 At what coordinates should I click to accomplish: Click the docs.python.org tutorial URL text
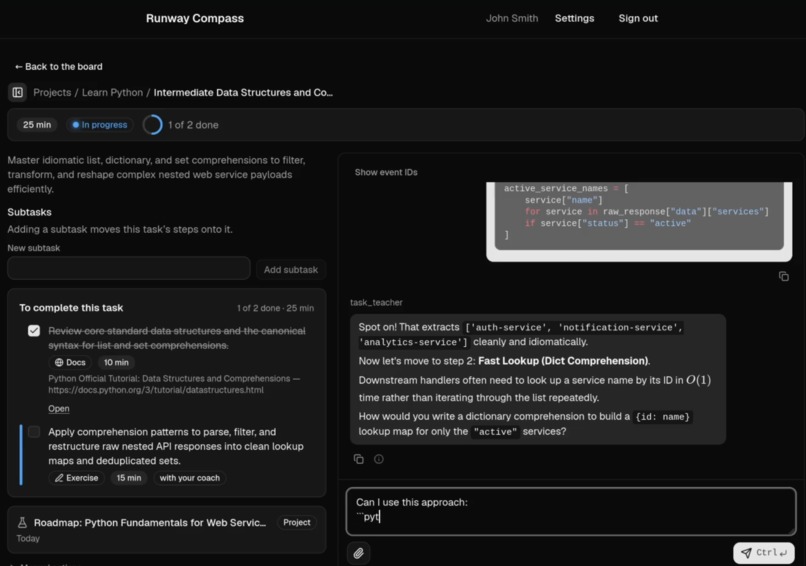[x=156, y=390]
